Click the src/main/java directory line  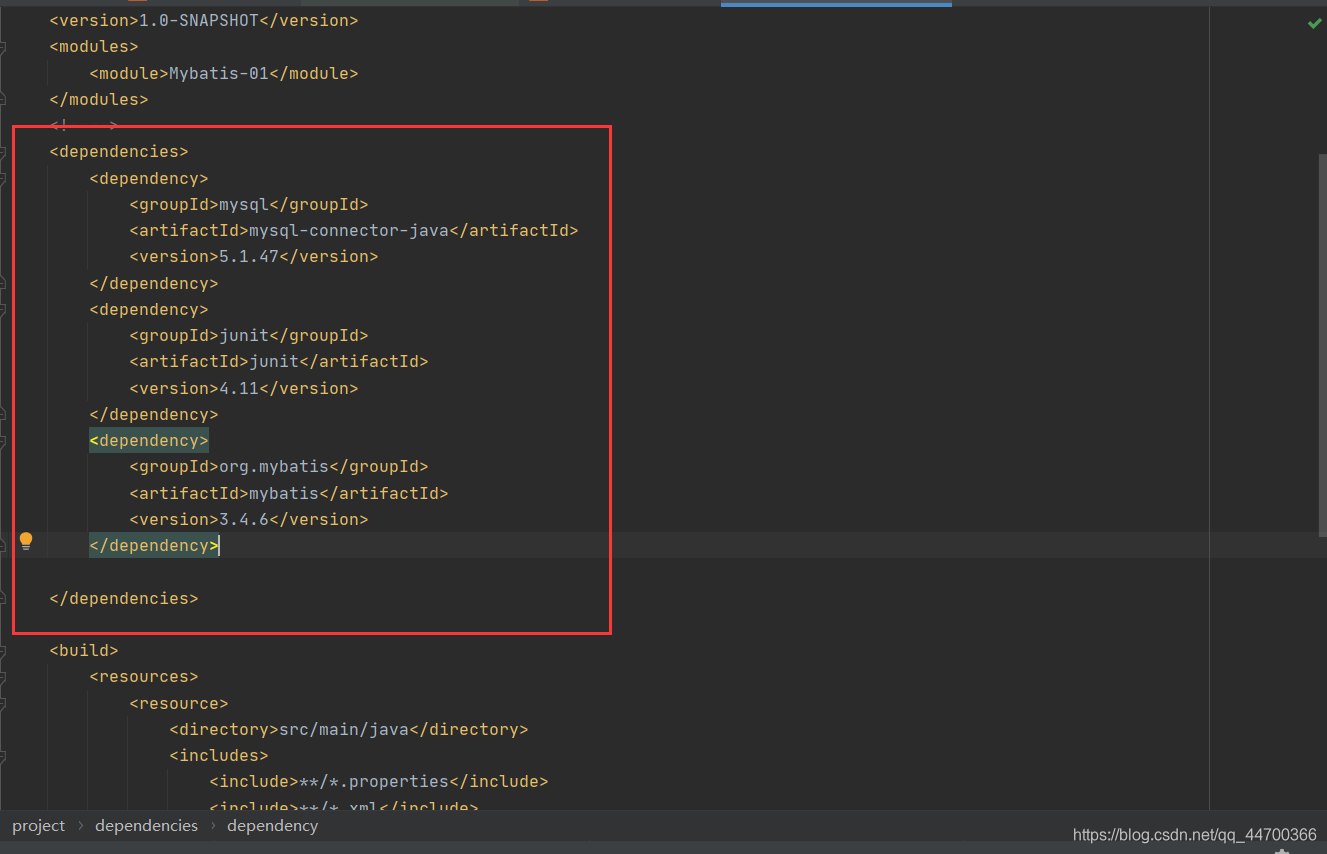point(349,729)
